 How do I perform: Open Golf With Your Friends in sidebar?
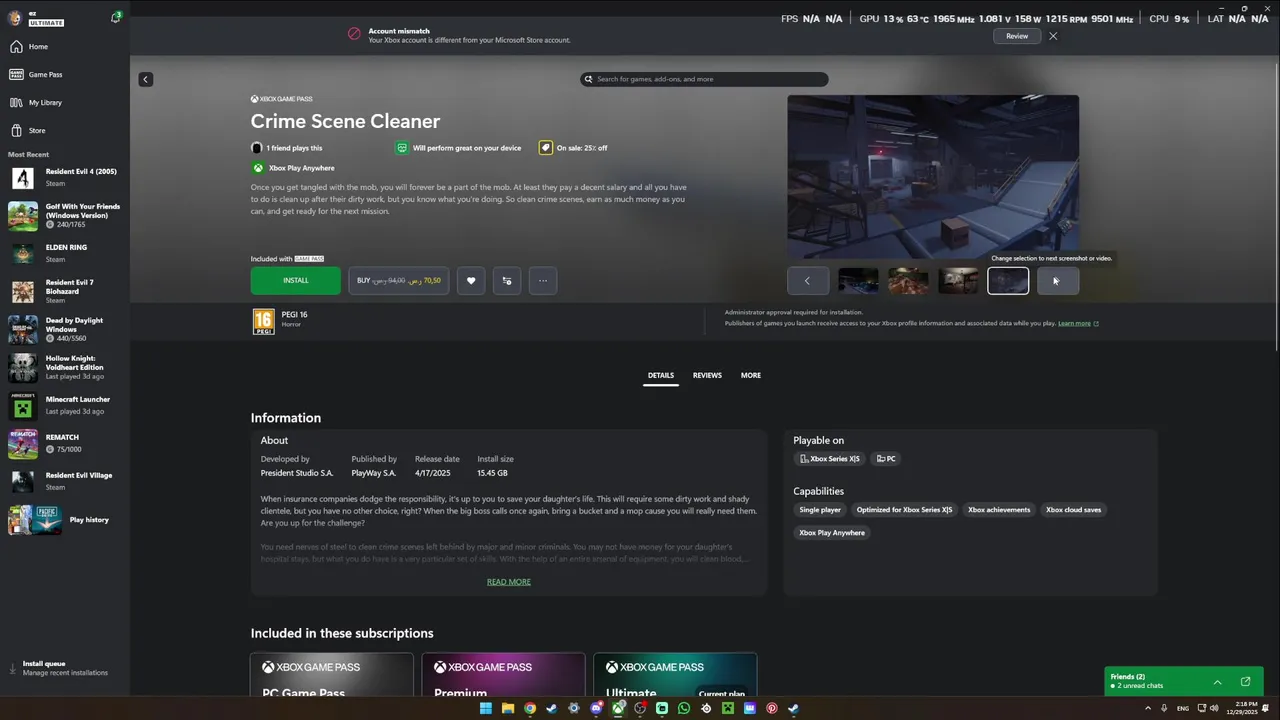click(65, 216)
